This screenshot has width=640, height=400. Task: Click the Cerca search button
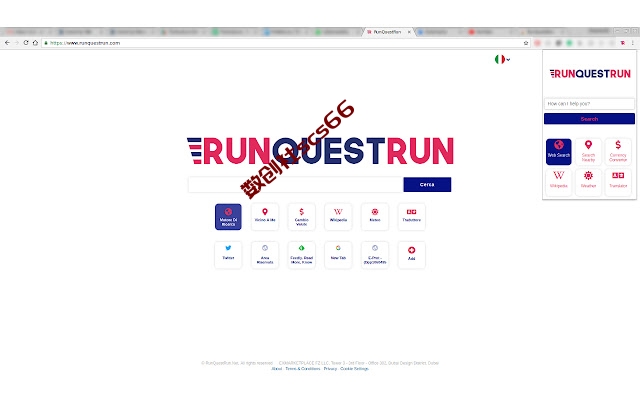pyautogui.click(x=427, y=184)
